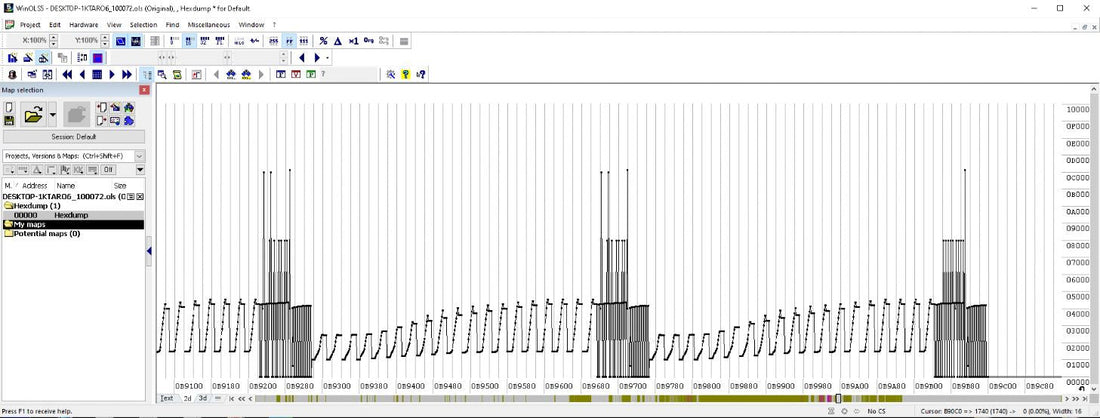
Task: Click the single right arrow in the third toolbar
Action: 112,74
